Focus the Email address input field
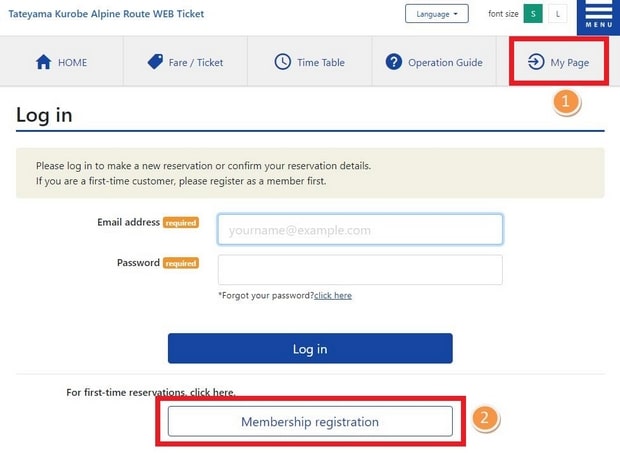This screenshot has height=453, width=620. 360,229
